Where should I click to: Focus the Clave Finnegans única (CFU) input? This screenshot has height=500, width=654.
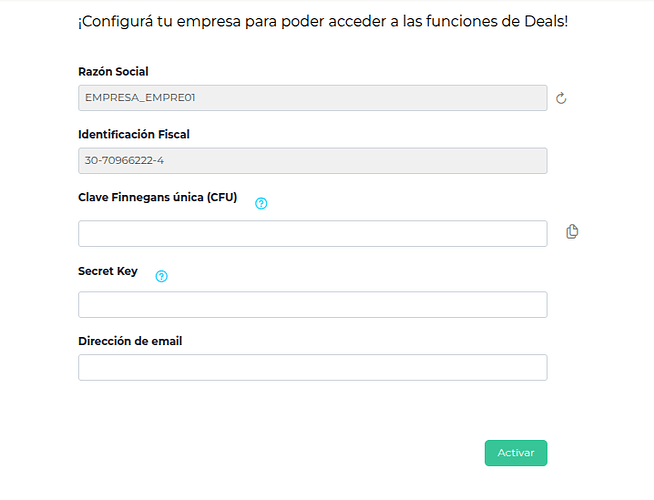click(312, 233)
